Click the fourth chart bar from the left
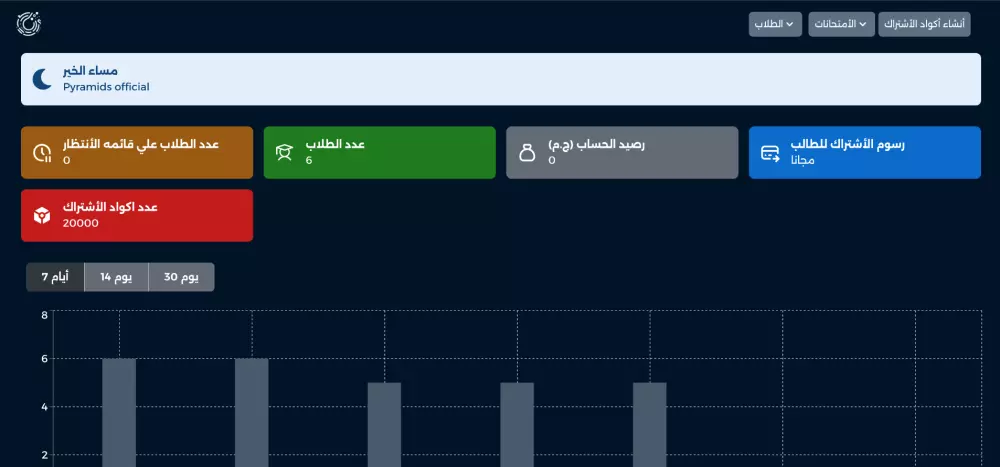 517,424
